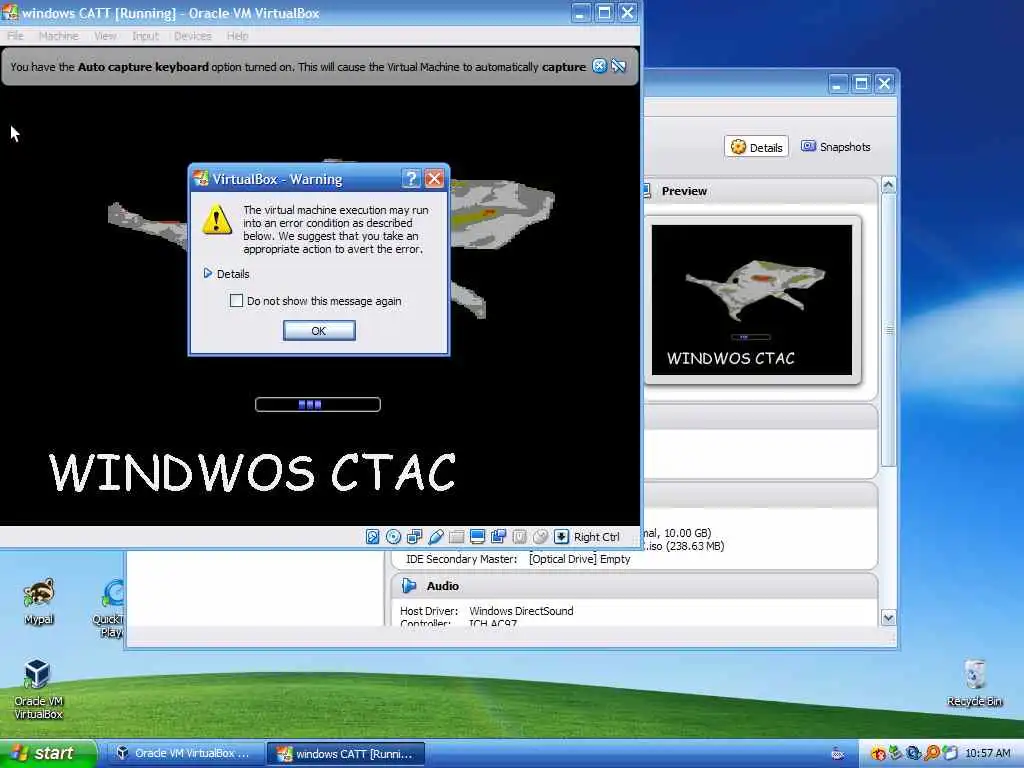Viewport: 1024px width, 768px height.
Task: Click the keyboard capture arrow icon
Action: pyautogui.click(x=561, y=537)
